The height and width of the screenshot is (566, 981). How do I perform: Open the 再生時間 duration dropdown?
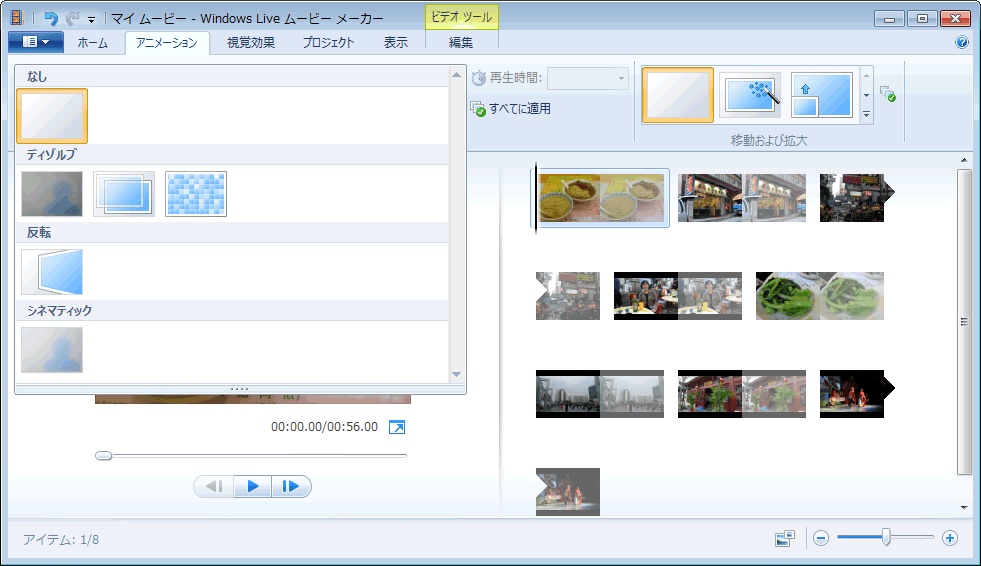588,78
